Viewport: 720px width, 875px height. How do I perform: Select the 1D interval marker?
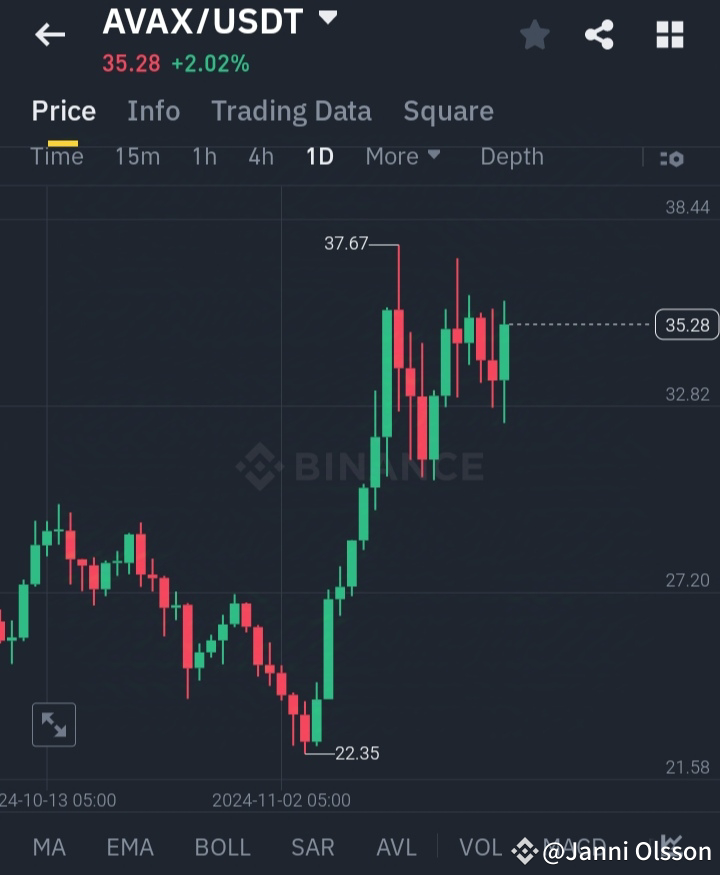pos(319,156)
